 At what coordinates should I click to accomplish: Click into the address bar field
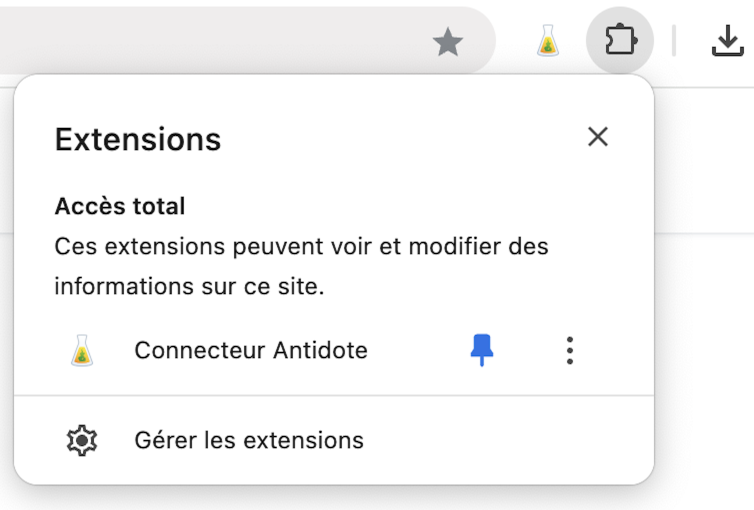tap(200, 41)
